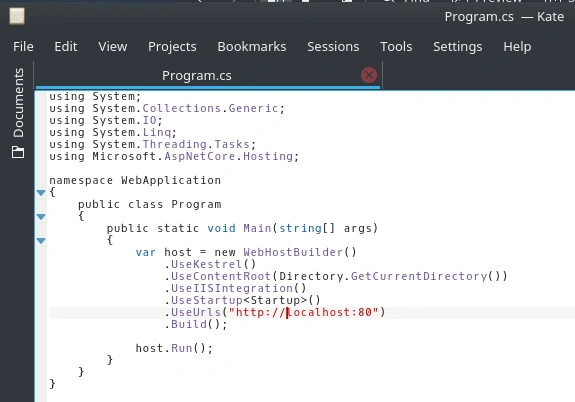This screenshot has height=402, width=575.
Task: Open the Sessions menu
Action: 333,47
